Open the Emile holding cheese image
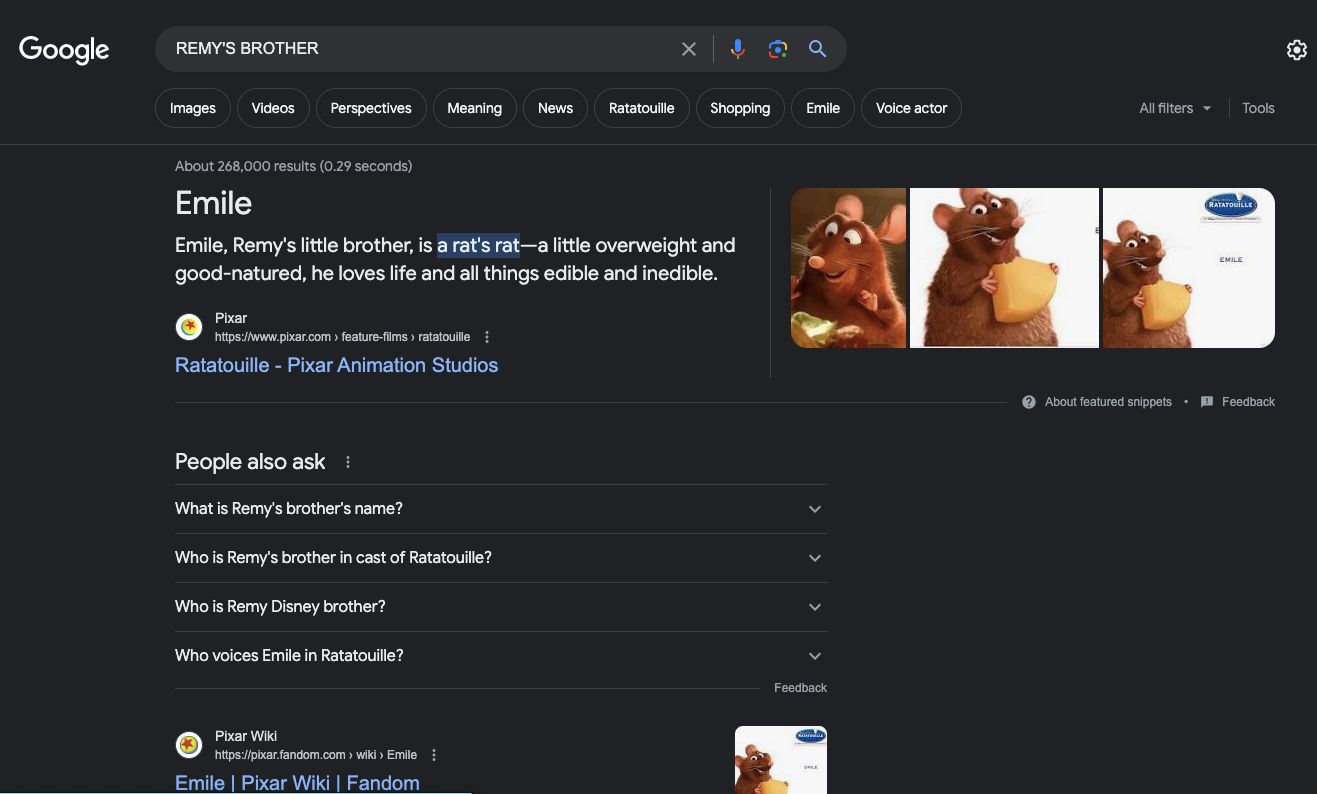This screenshot has width=1317, height=794. 1004,268
